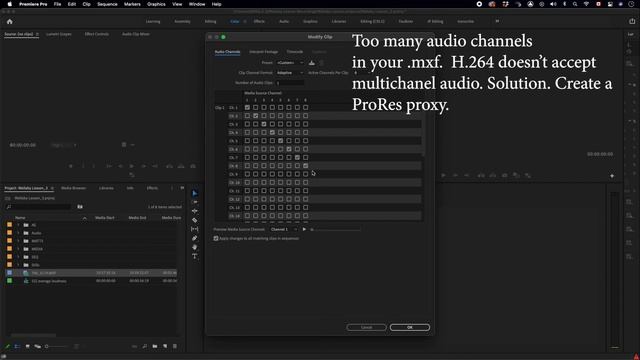Click Find icon in Project panel

pos(144,346)
